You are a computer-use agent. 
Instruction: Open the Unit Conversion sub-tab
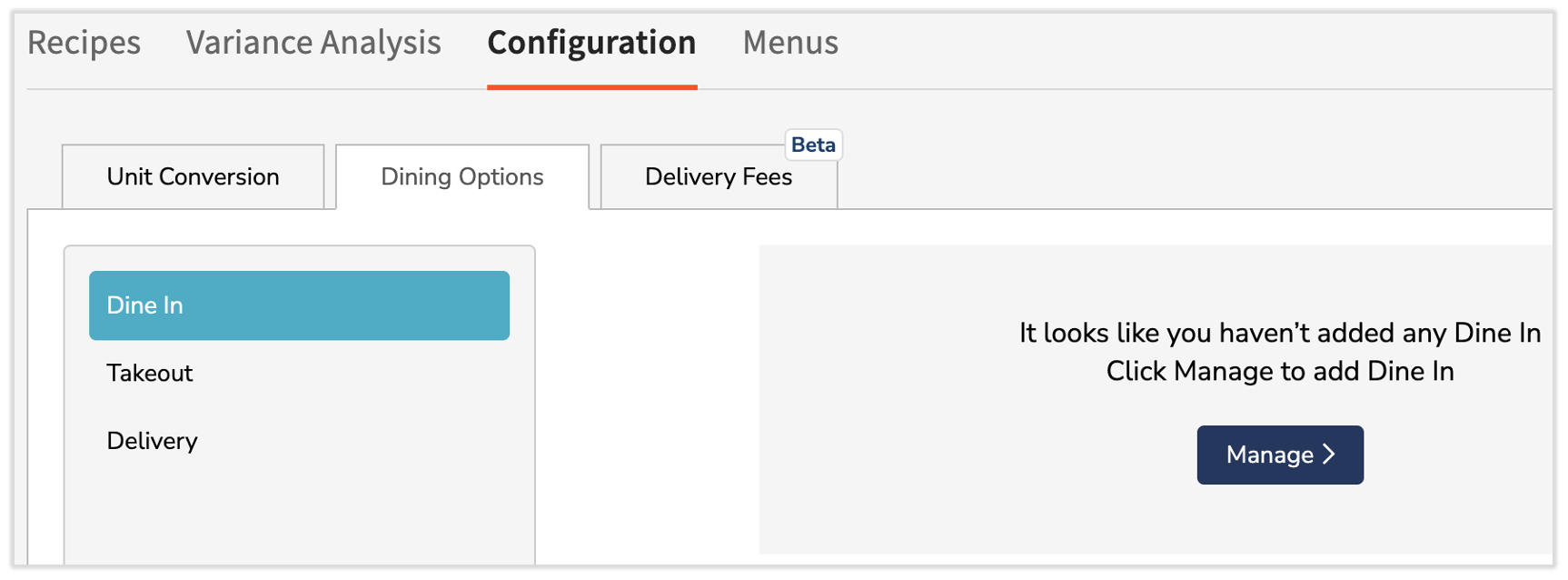193,176
